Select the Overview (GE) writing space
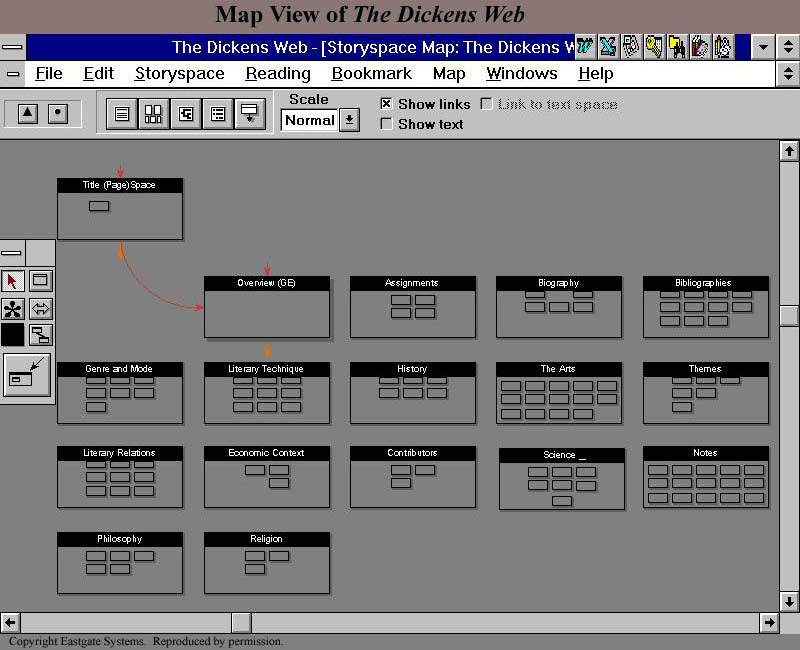 tap(267, 307)
